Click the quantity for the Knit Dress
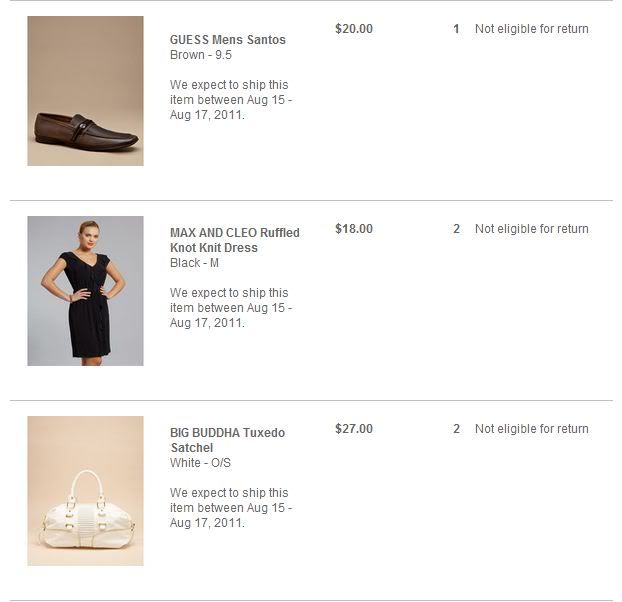This screenshot has height=602, width=622. tap(456, 229)
